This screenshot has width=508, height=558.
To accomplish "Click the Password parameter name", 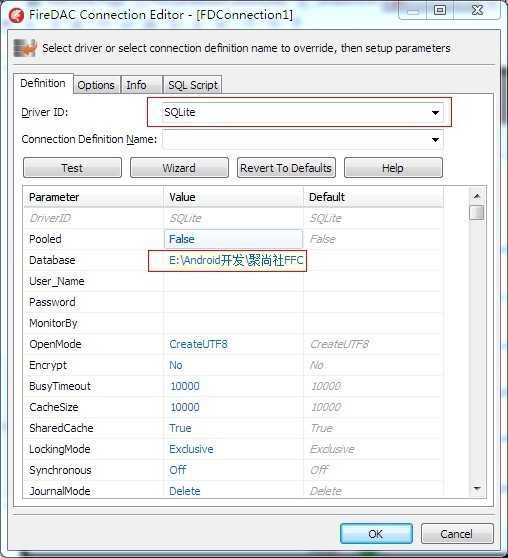I will pos(52,302).
